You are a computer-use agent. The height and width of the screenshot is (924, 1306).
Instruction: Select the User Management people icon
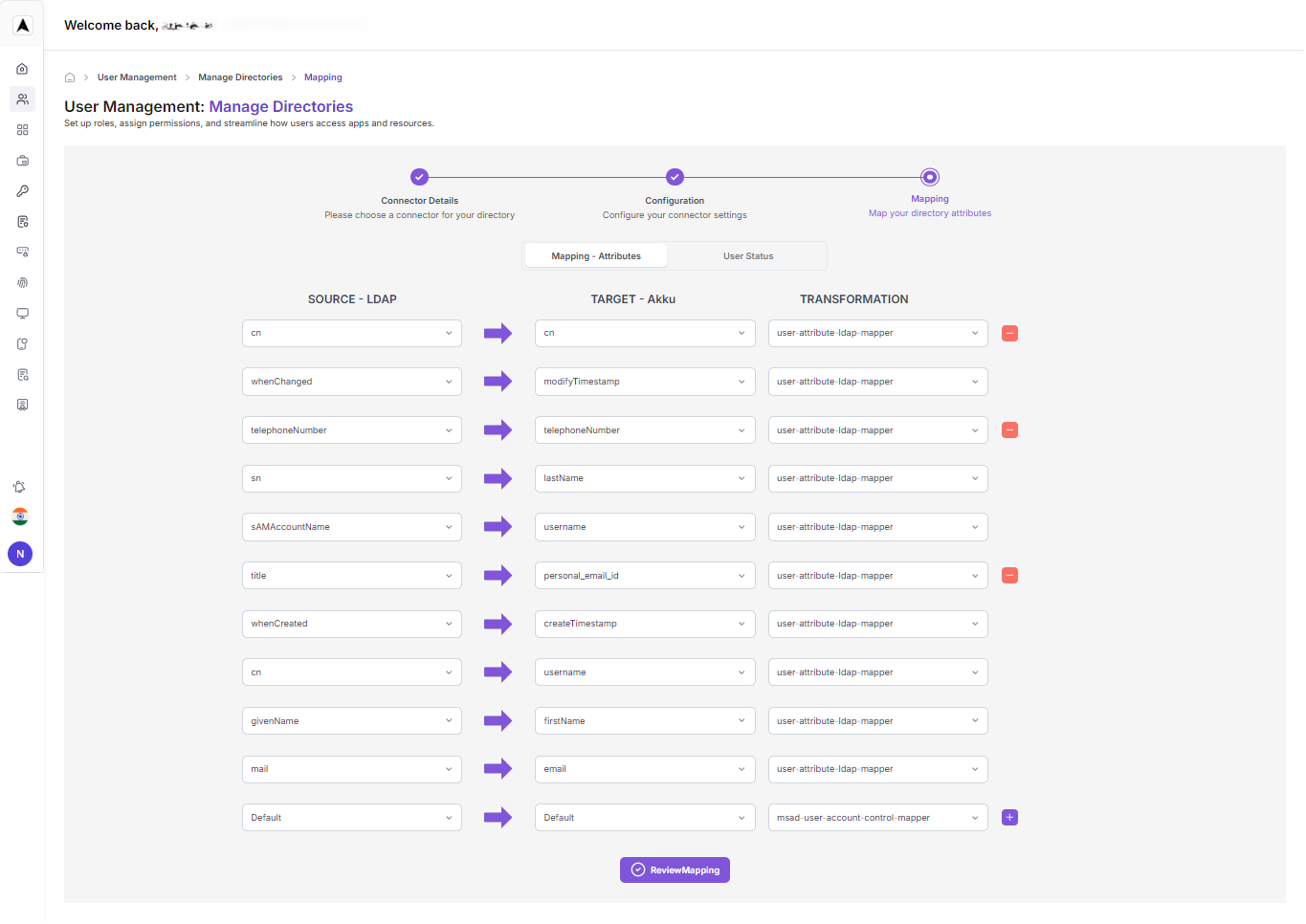(21, 99)
